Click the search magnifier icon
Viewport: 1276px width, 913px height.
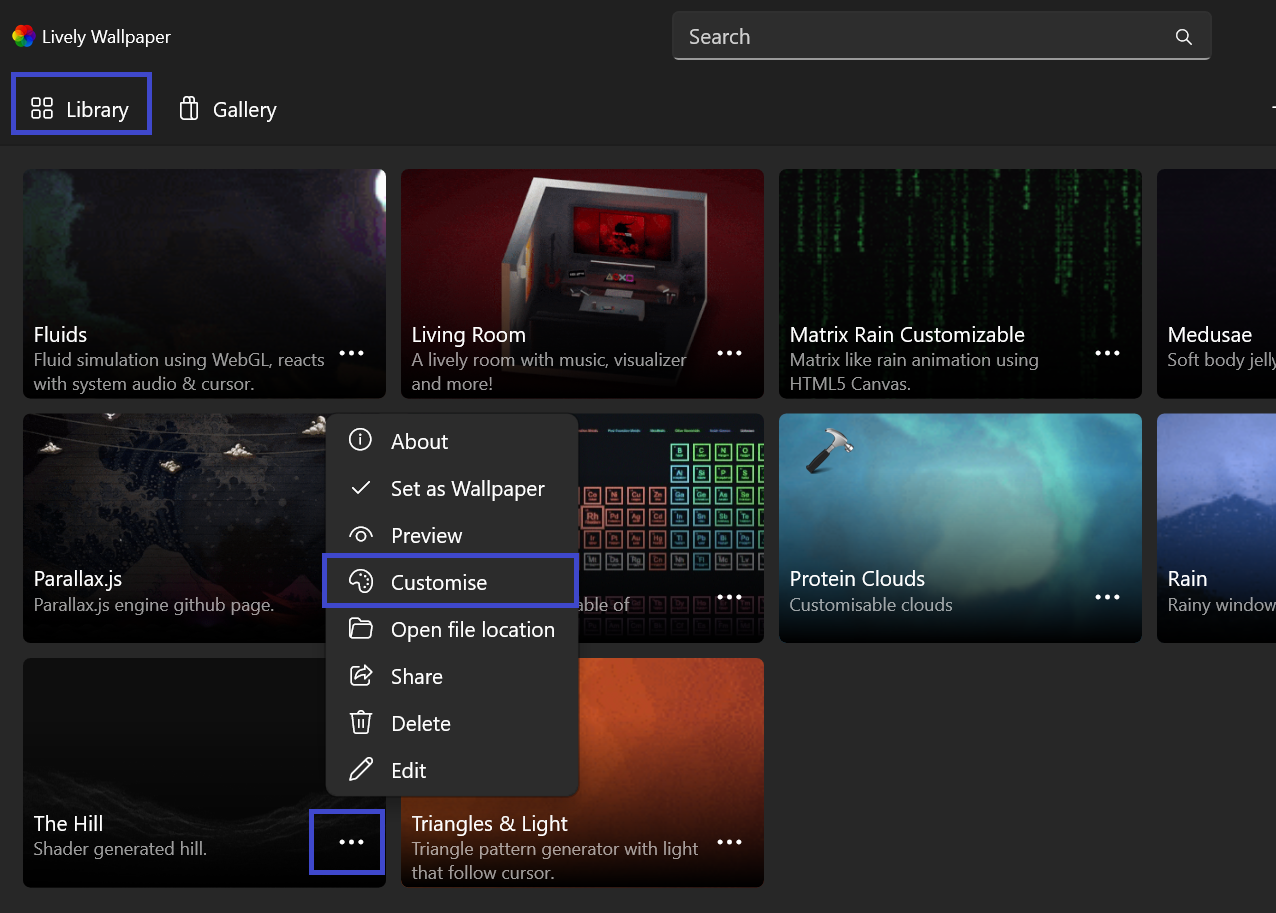1184,36
